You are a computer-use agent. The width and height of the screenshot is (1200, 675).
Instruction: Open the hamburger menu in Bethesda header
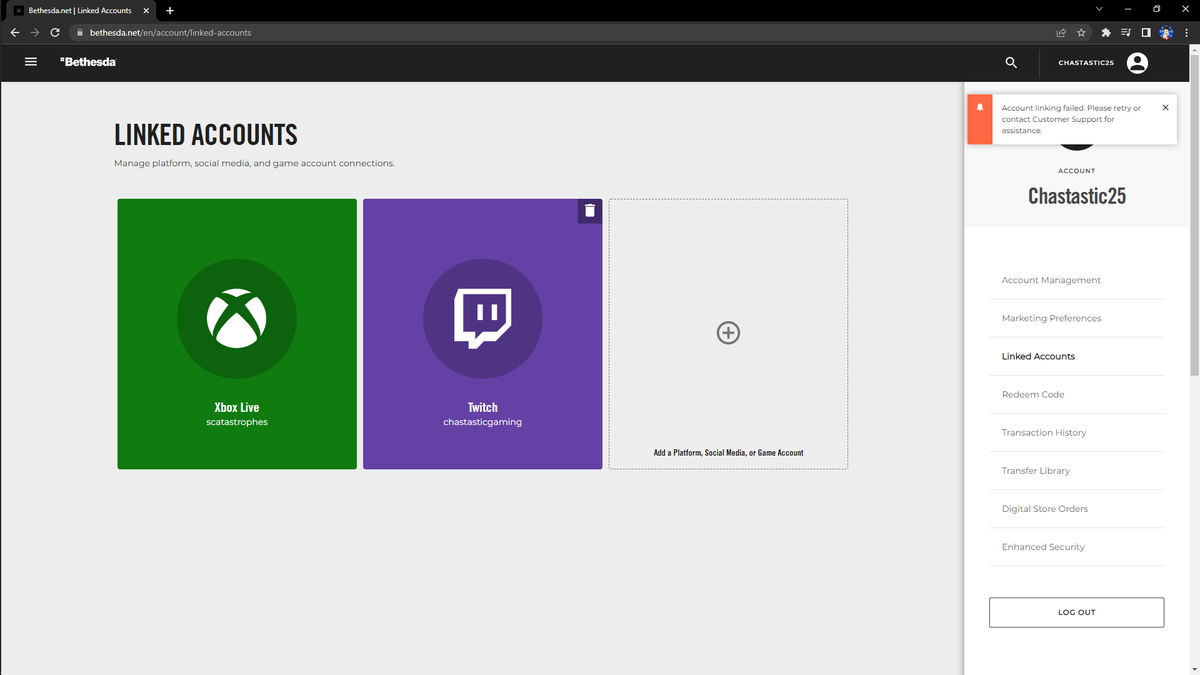31,62
